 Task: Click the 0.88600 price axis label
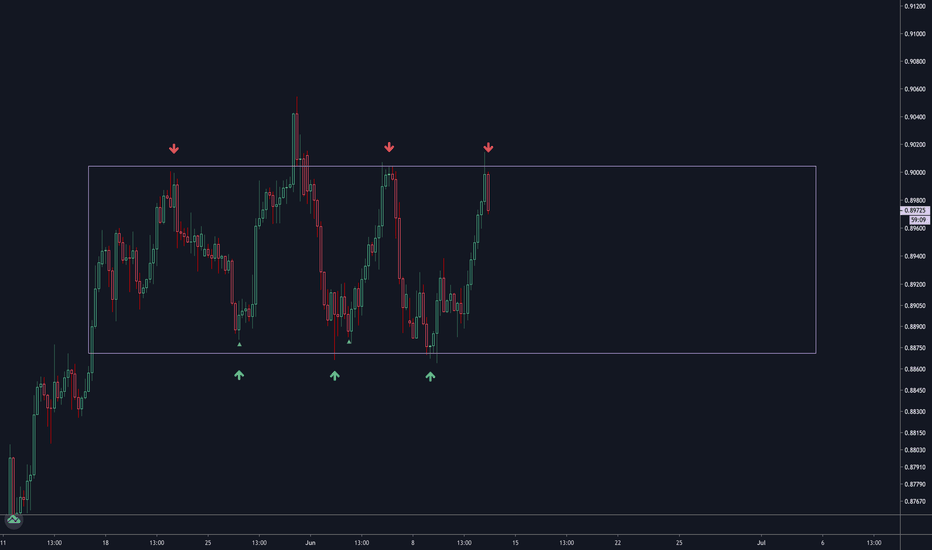pos(915,369)
